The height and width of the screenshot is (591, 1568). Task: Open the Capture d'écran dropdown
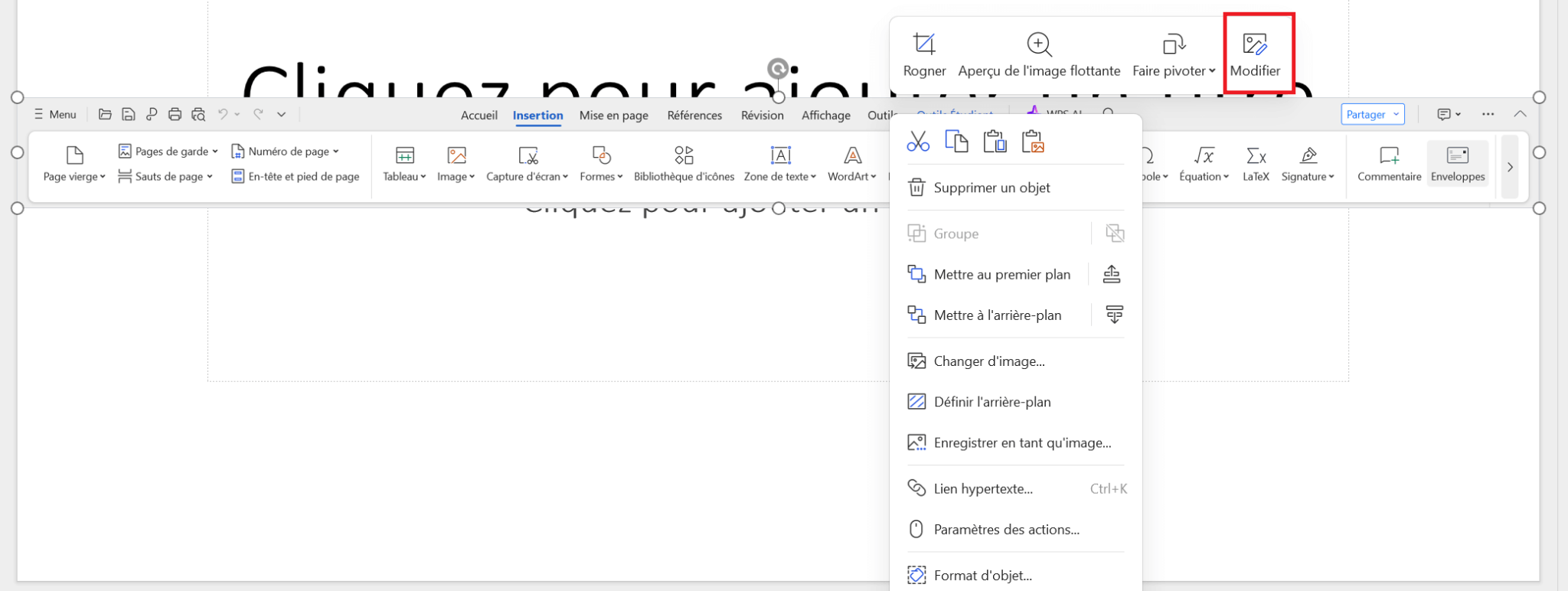tap(528, 164)
